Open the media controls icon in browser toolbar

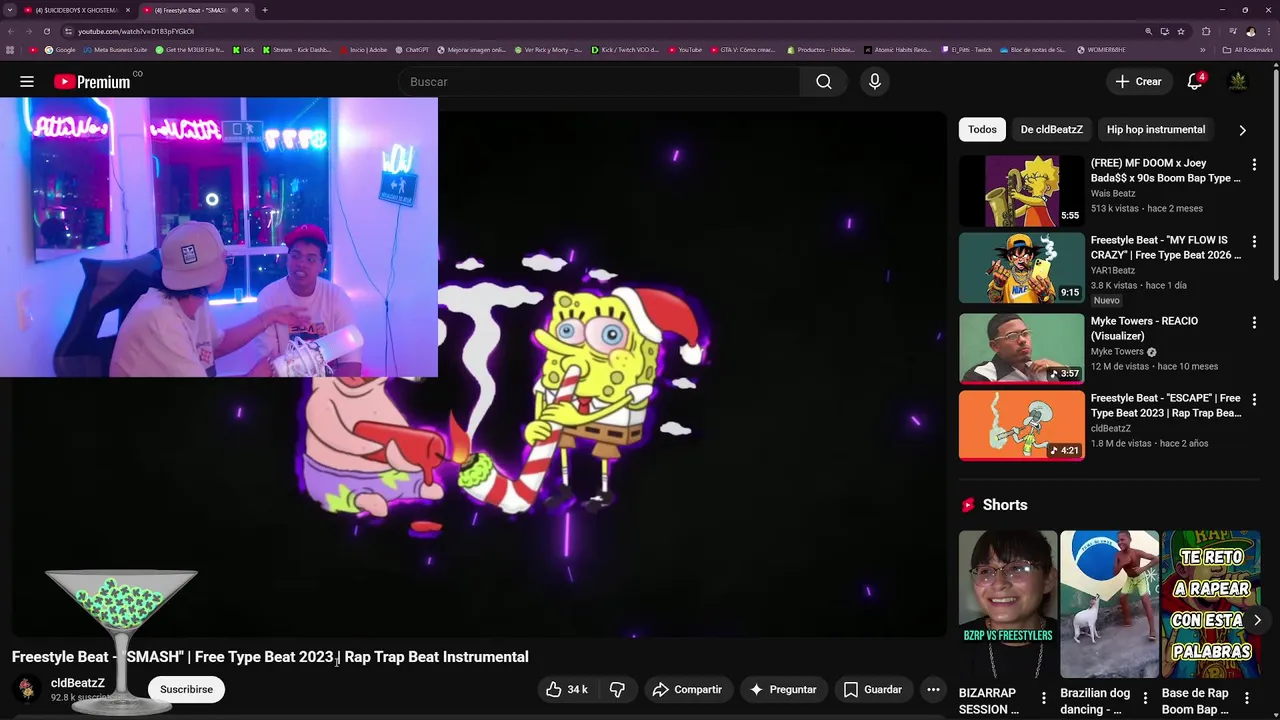(1233, 31)
